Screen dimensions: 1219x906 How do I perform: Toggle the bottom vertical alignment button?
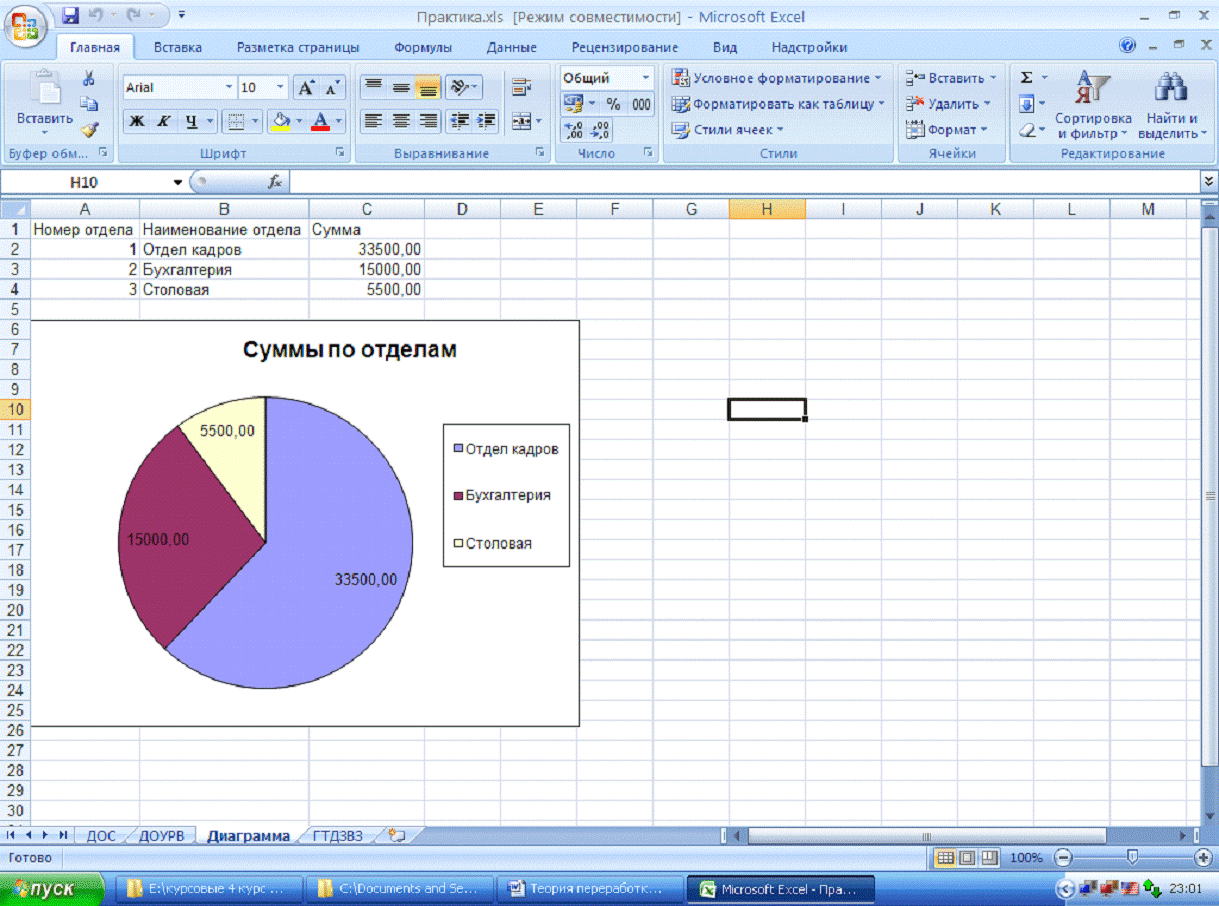428,88
